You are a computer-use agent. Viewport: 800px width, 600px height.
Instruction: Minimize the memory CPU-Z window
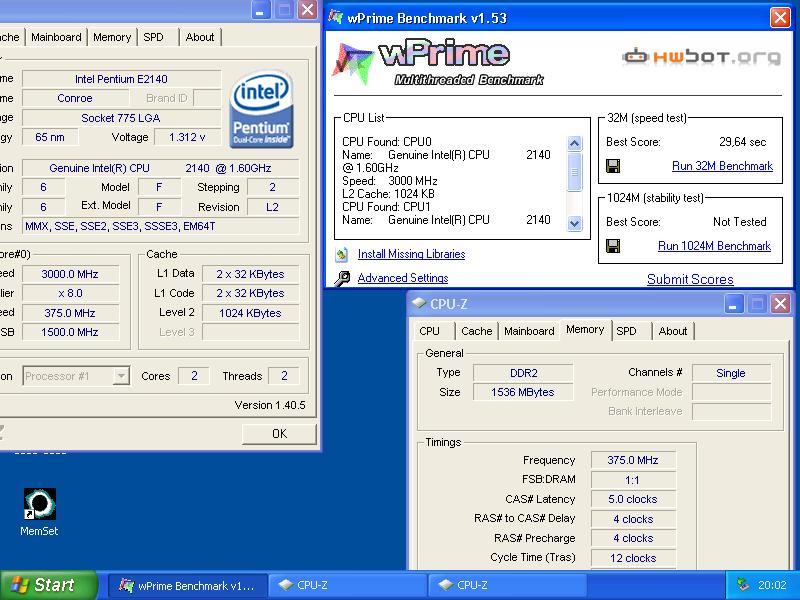coord(734,304)
